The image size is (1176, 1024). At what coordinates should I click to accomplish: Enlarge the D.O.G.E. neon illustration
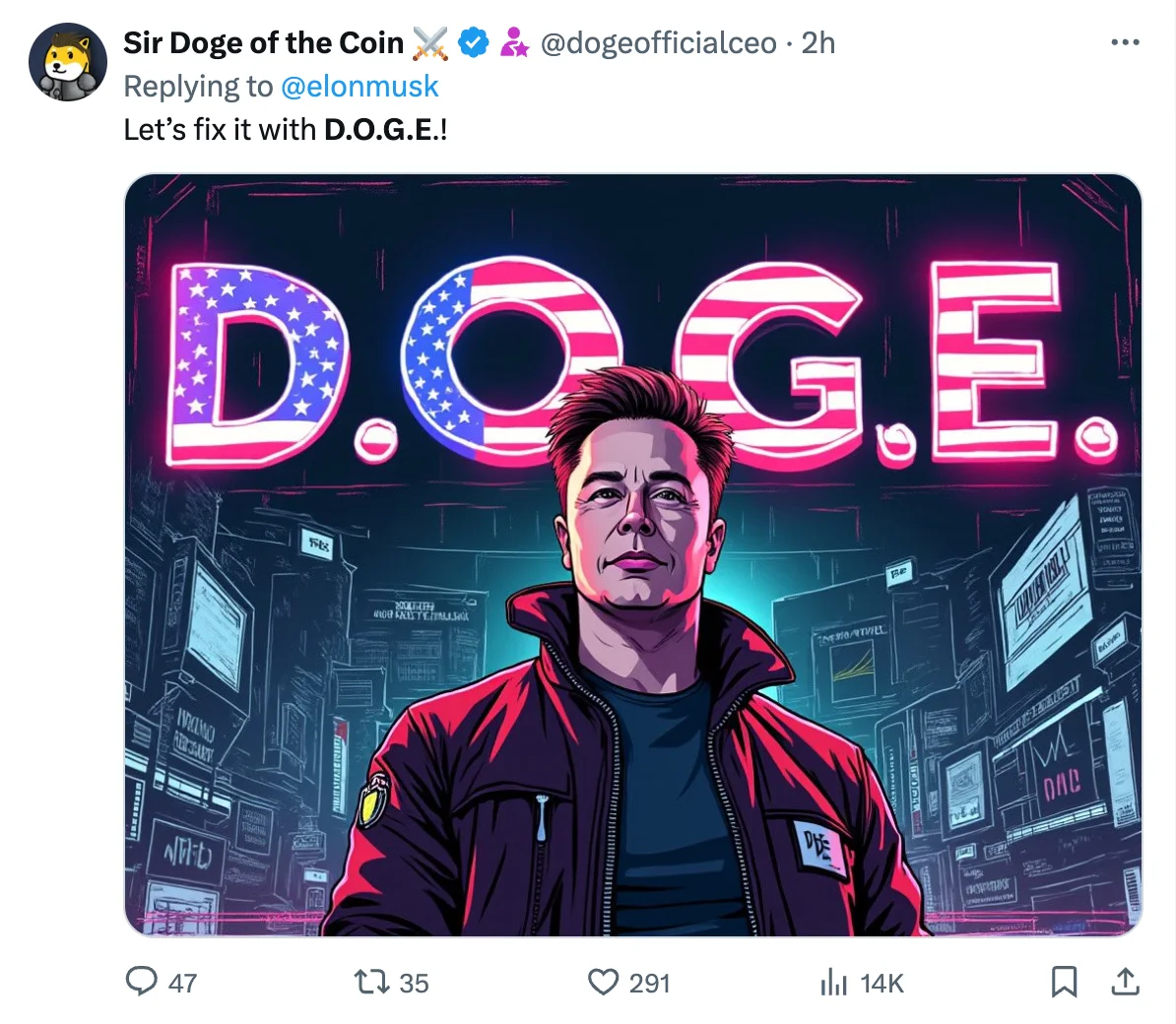pyautogui.click(x=632, y=555)
